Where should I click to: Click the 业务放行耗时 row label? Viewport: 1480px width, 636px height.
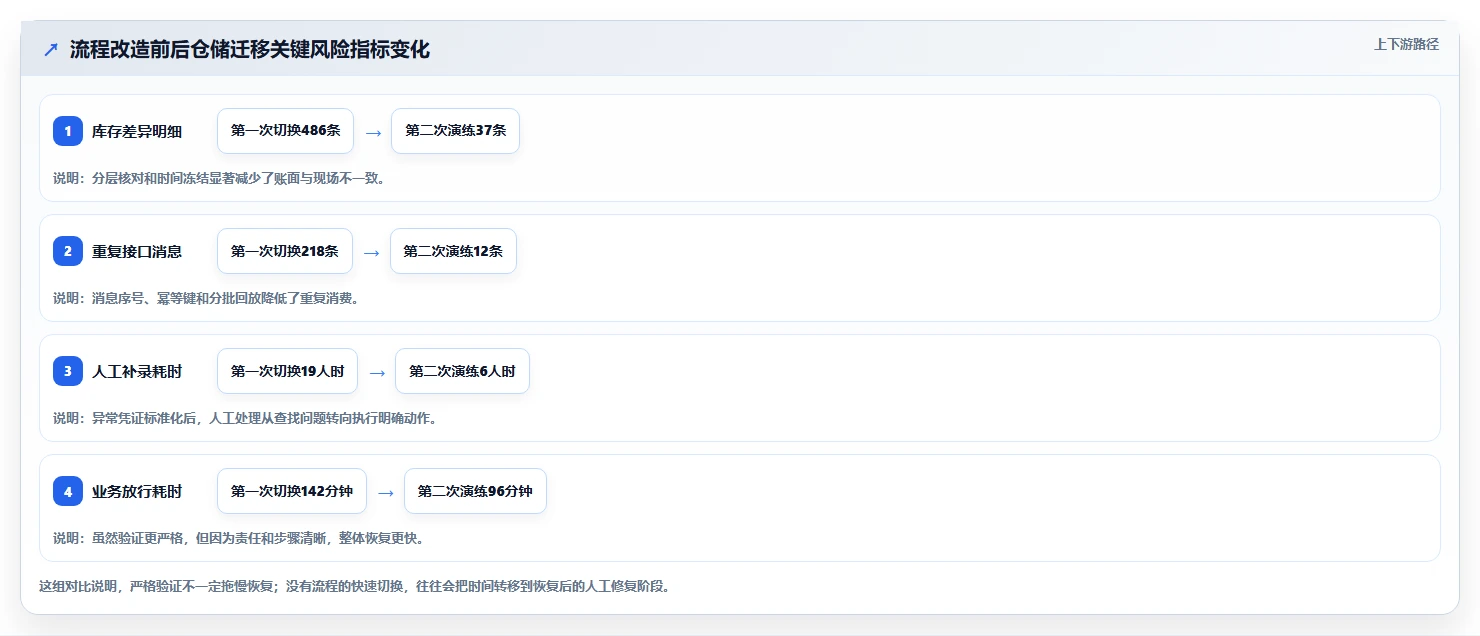[137, 491]
